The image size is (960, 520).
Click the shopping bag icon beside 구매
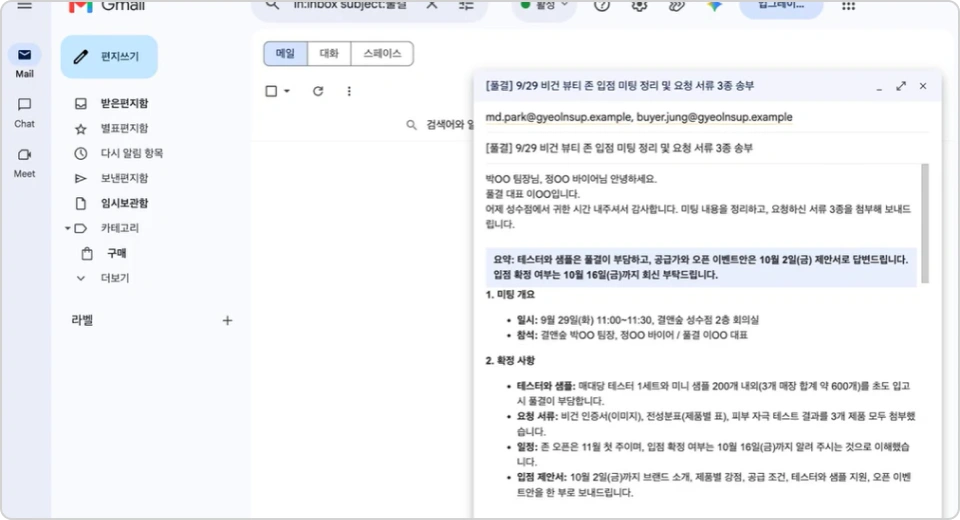point(87,253)
